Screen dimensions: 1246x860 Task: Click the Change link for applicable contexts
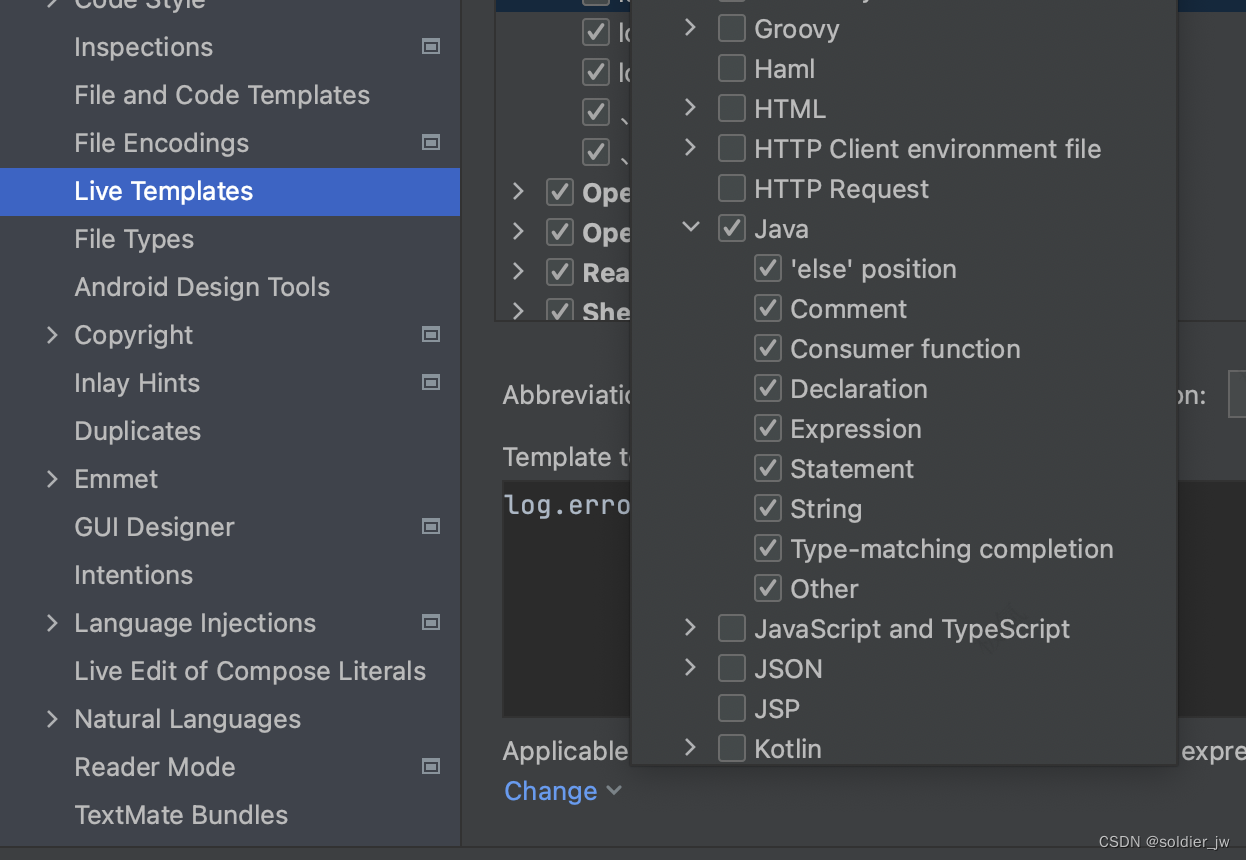[551, 791]
